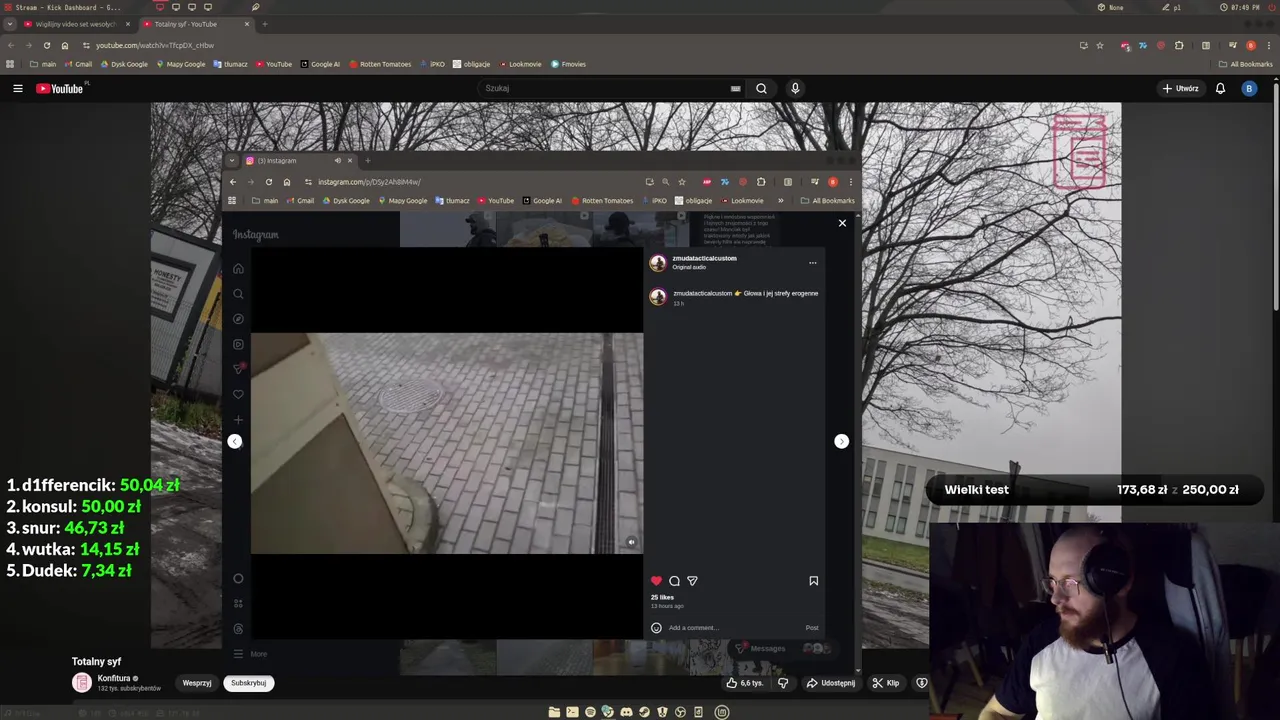Click the Klip scissors button
Viewport: 1280px width, 720px height.
pyautogui.click(x=886, y=683)
